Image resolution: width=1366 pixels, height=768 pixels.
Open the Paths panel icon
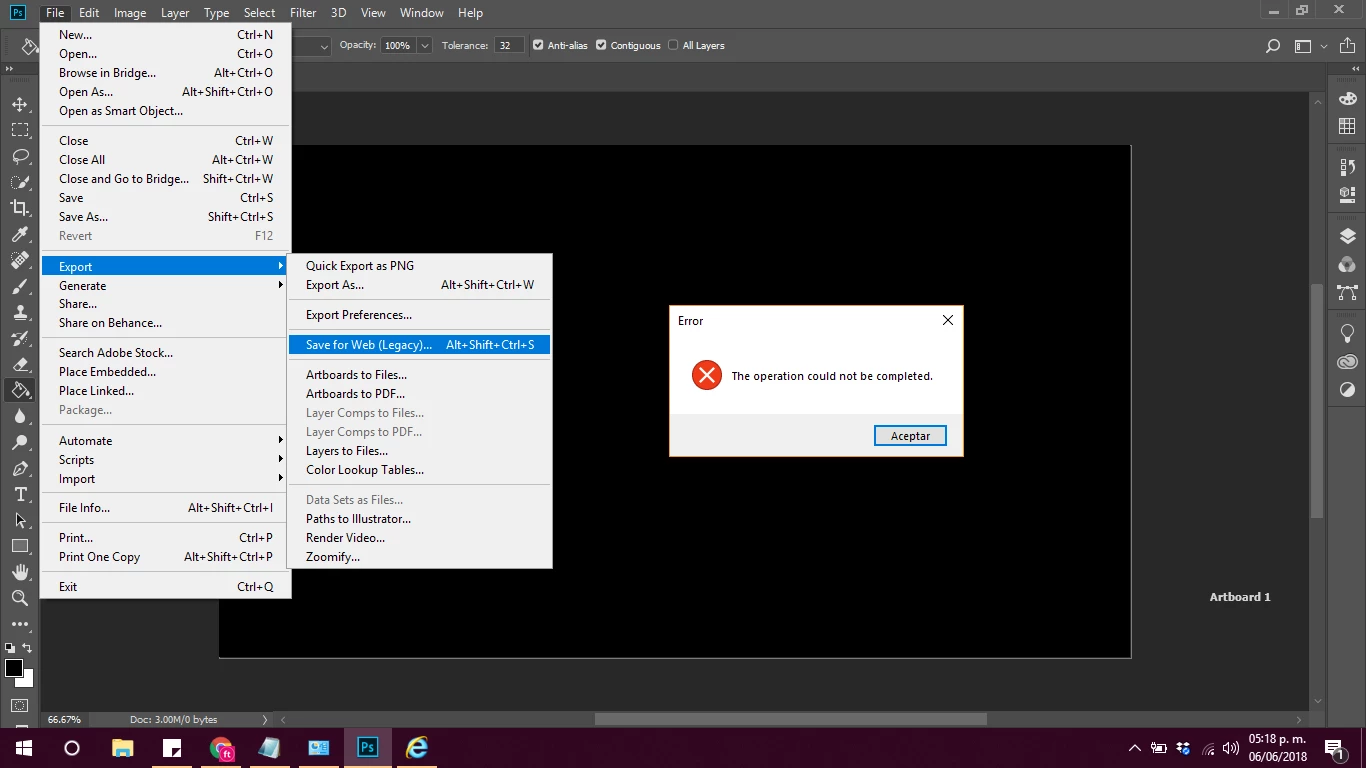pos(1347,293)
